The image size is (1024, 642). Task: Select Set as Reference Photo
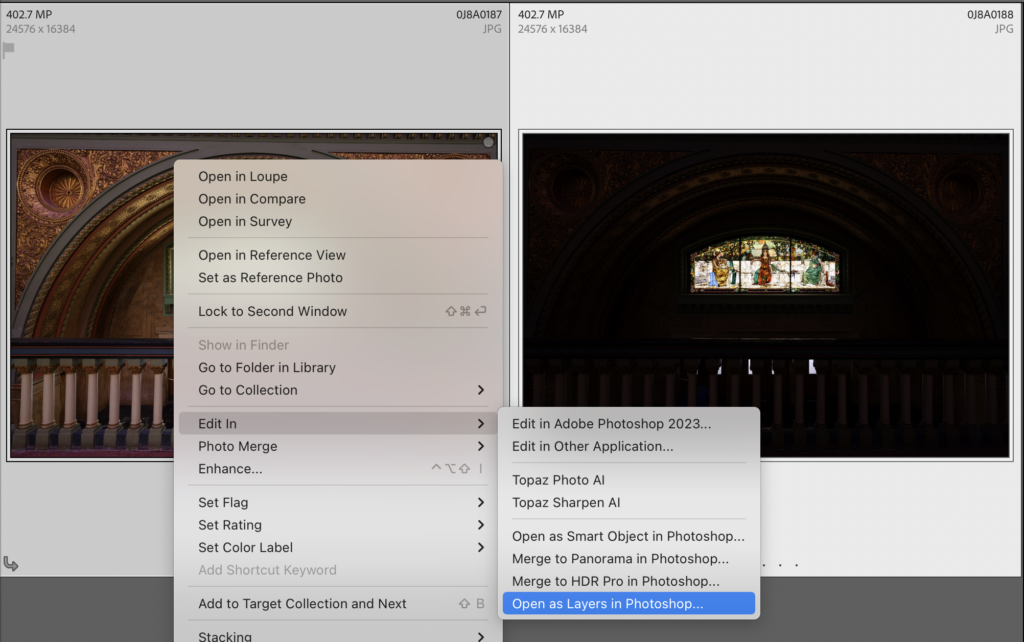point(270,277)
